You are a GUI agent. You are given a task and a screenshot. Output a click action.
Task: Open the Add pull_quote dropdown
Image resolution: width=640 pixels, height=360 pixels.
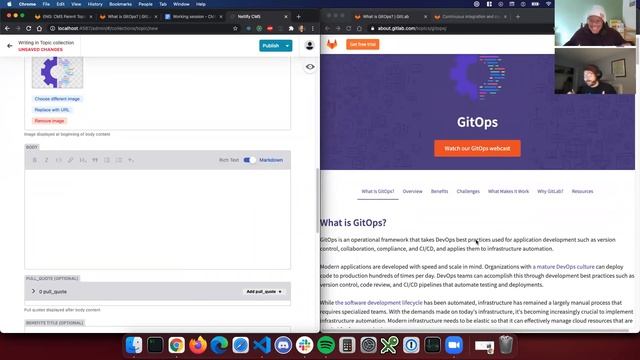(x=264, y=291)
